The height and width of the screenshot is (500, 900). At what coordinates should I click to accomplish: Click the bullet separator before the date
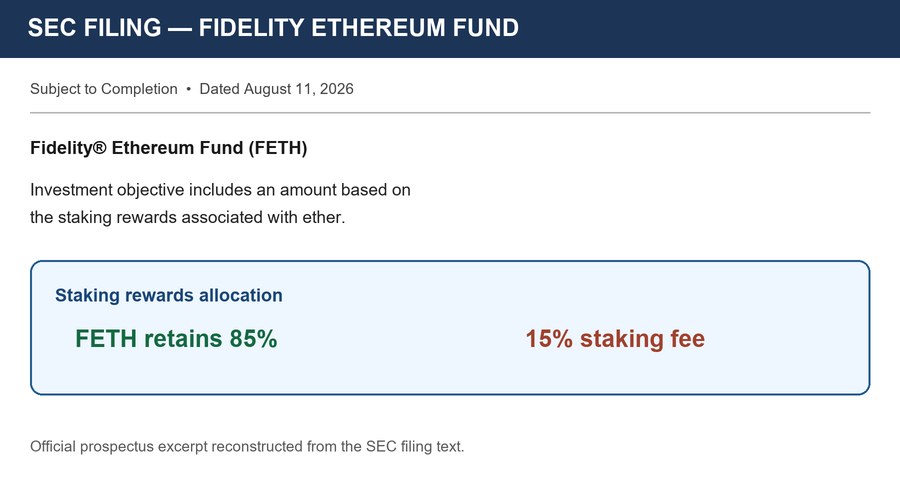click(188, 90)
